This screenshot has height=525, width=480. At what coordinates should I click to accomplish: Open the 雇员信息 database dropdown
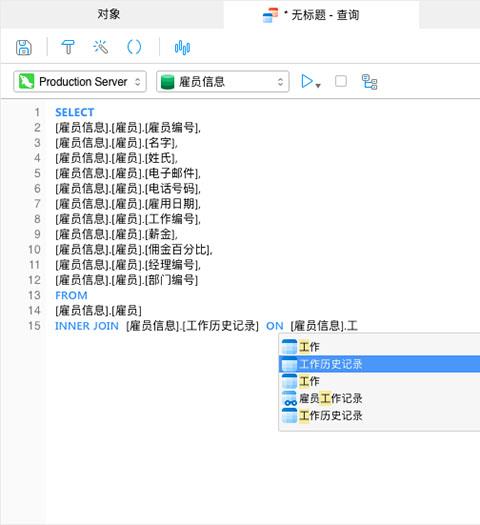click(223, 81)
